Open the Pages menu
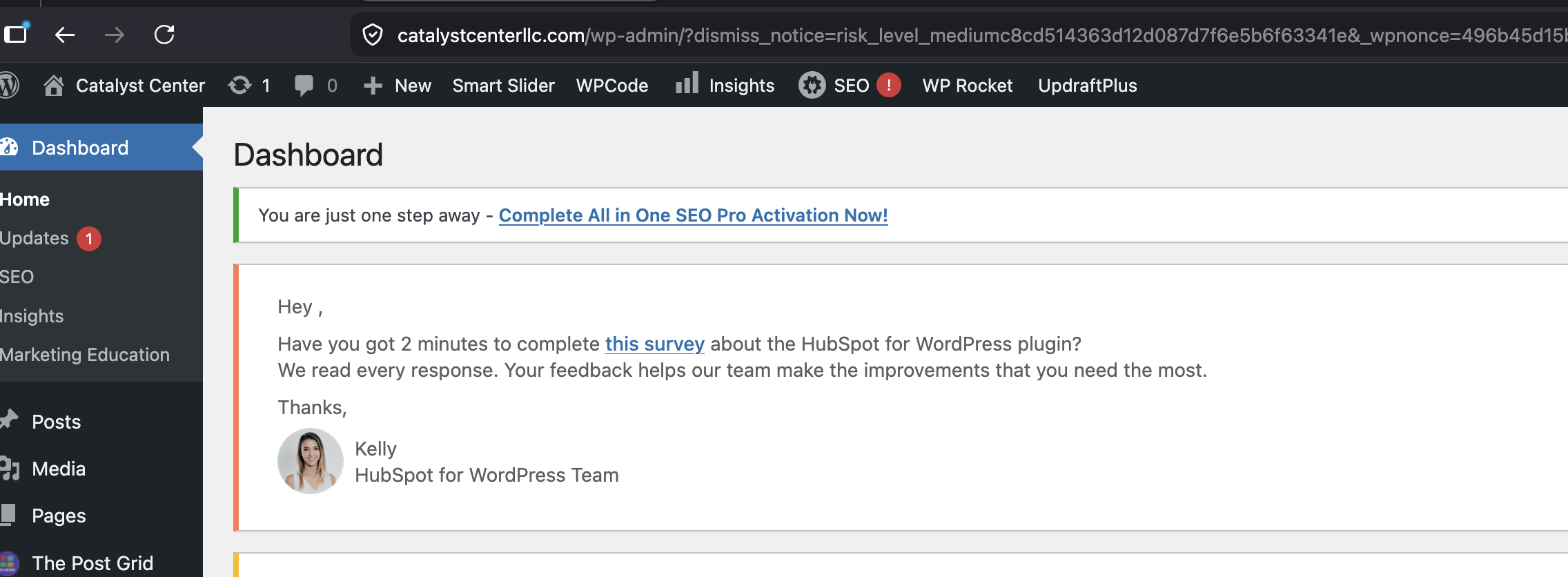The image size is (1568, 577). click(x=59, y=516)
